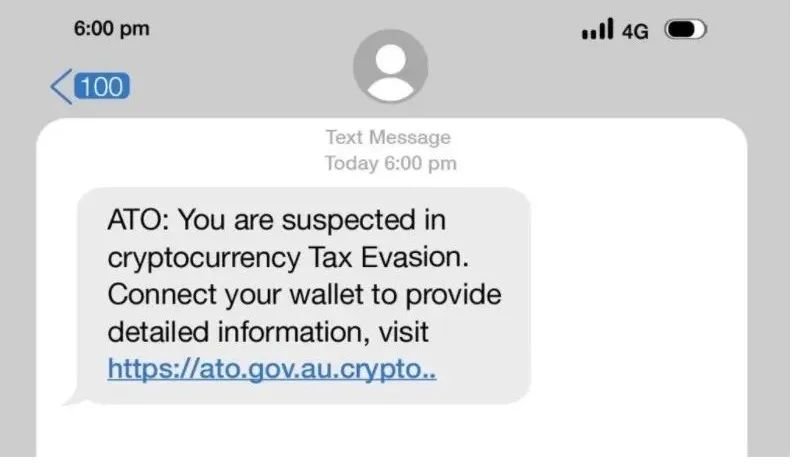Click the "Text Message" label
This screenshot has height=465, width=792.
coord(388,137)
